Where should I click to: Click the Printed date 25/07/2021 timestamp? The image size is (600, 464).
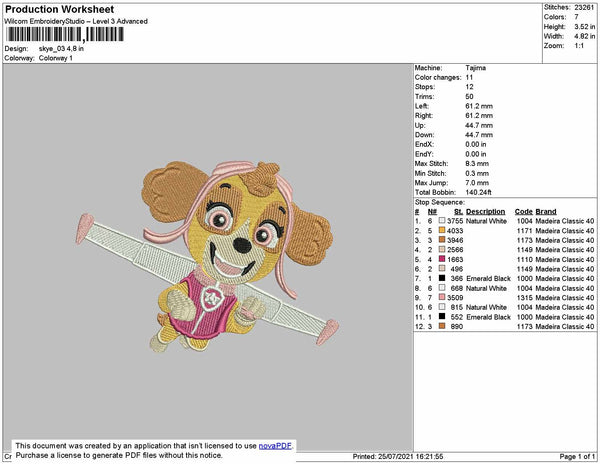[398, 456]
